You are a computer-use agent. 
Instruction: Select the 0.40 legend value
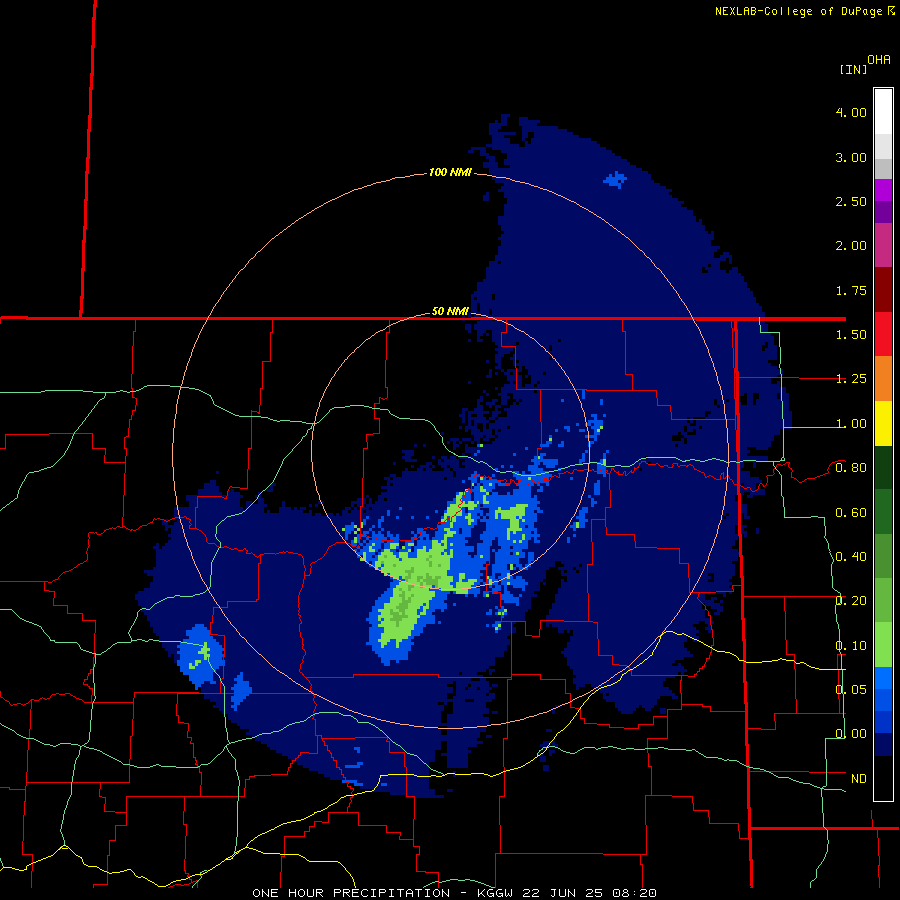pyautogui.click(x=851, y=557)
